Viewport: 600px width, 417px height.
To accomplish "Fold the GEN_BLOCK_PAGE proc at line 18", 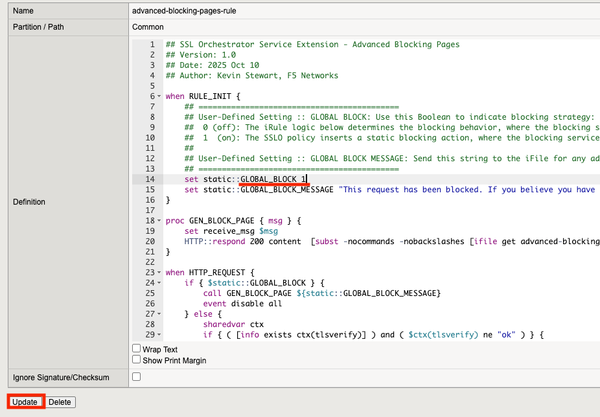I will tap(160, 219).
